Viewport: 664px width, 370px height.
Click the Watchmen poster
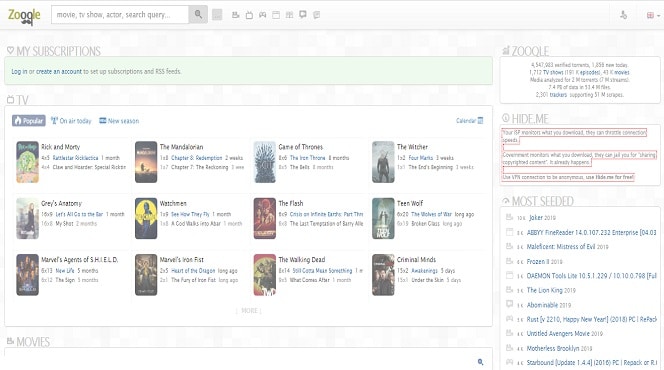[146, 218]
